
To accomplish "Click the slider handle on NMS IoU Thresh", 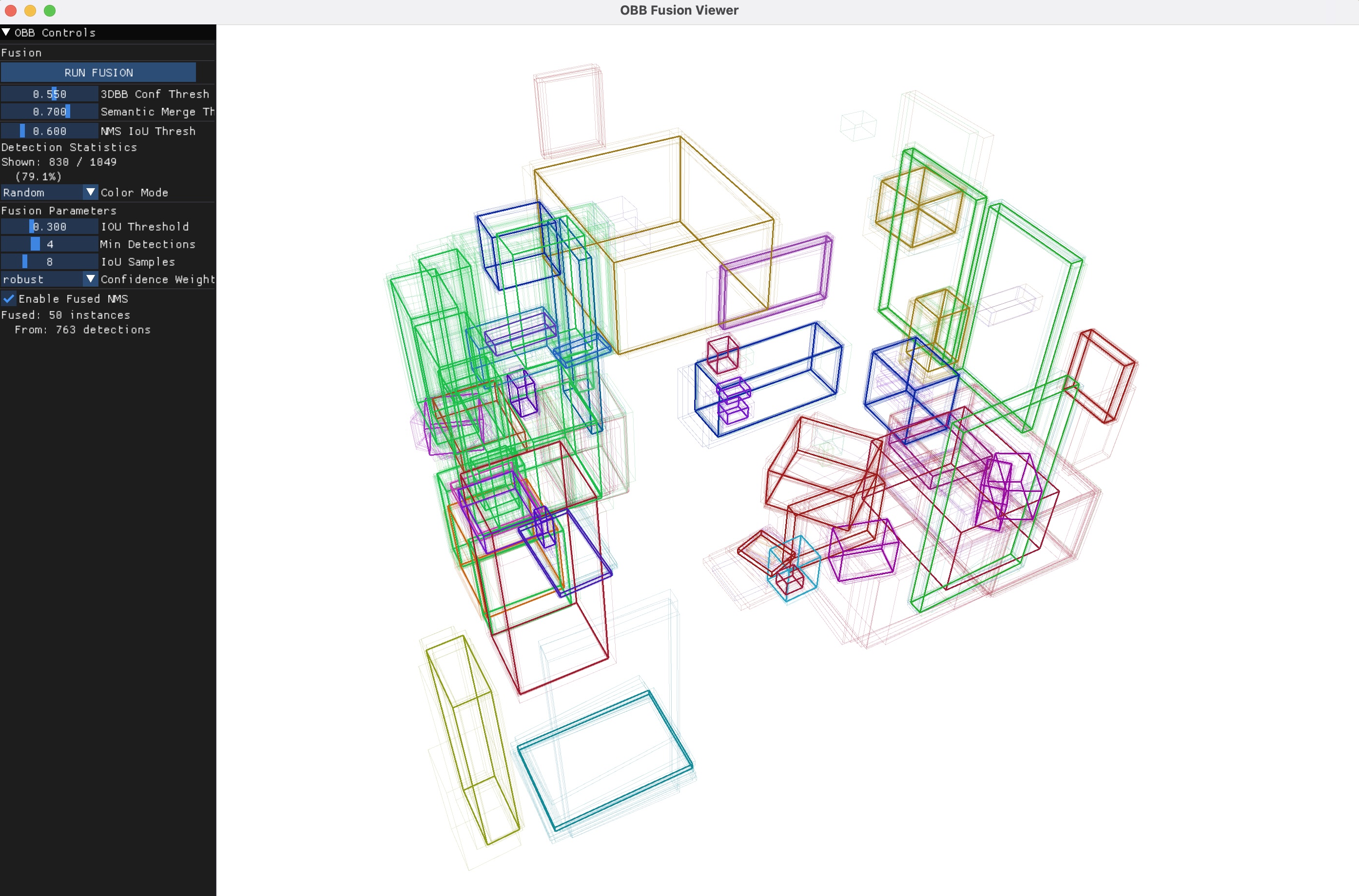I will (23, 131).
